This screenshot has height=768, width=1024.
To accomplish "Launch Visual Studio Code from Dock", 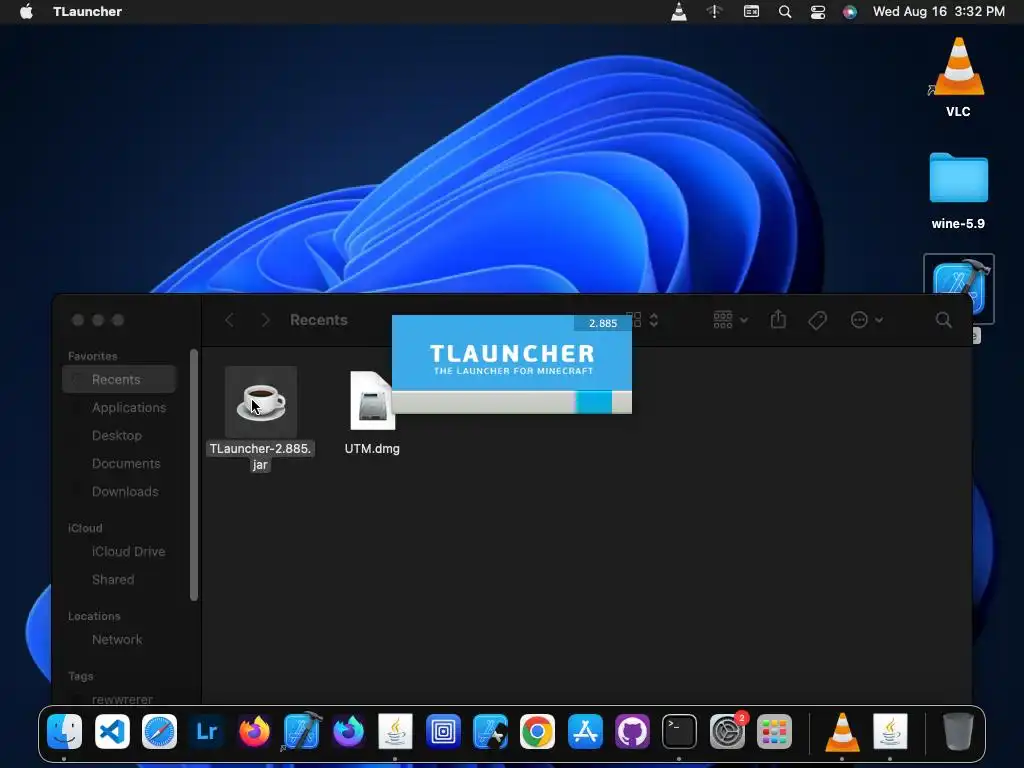I will pos(112,731).
